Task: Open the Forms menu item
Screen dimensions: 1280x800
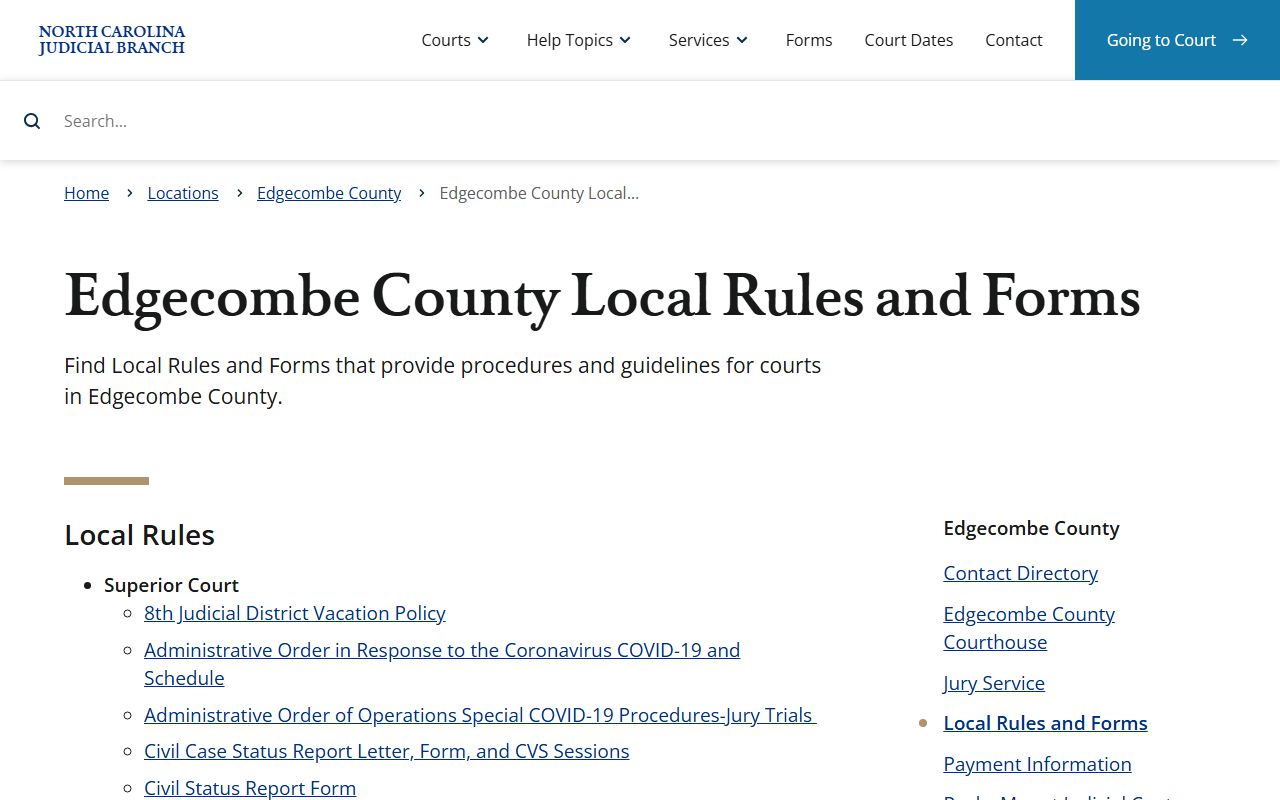Action: click(x=809, y=40)
